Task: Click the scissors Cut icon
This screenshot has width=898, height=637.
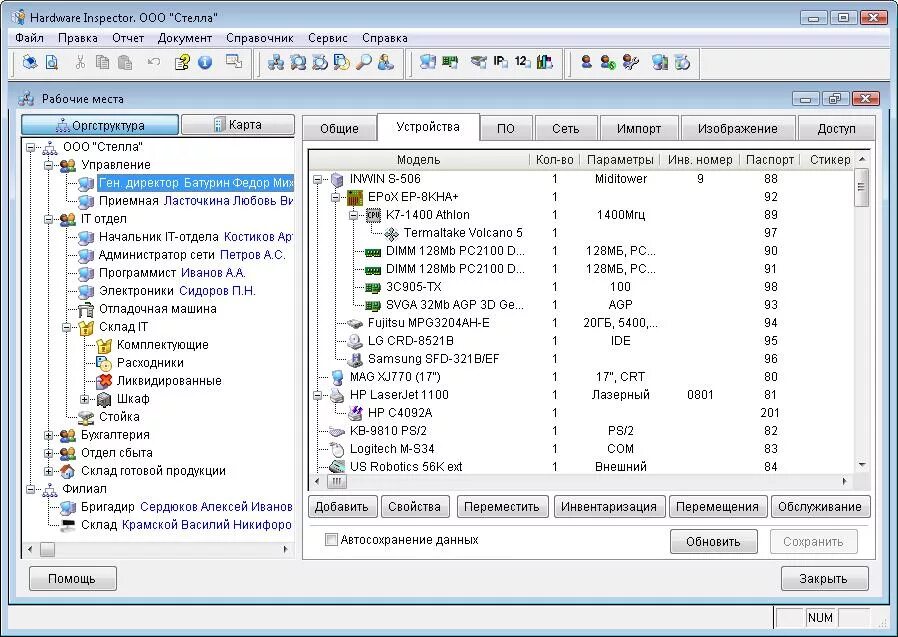Action: tap(80, 62)
